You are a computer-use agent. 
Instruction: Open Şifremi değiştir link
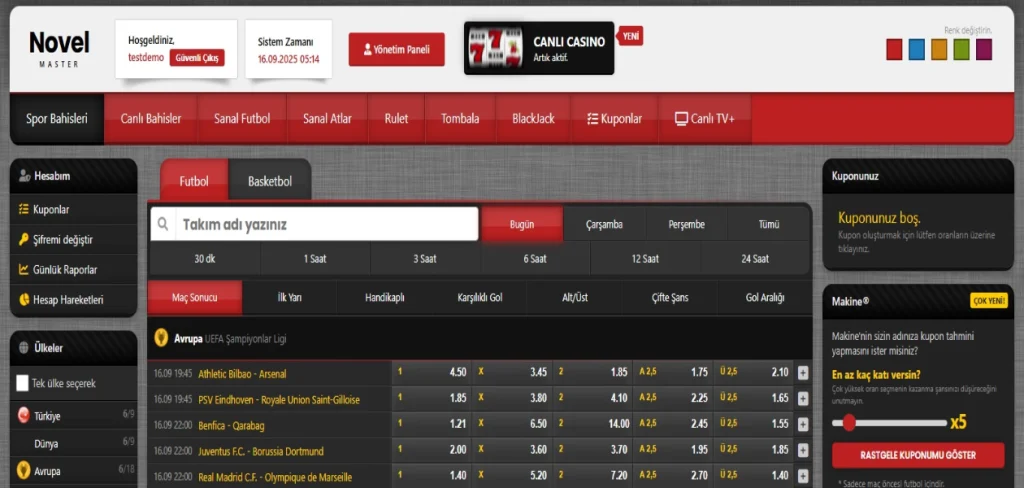(x=63, y=240)
